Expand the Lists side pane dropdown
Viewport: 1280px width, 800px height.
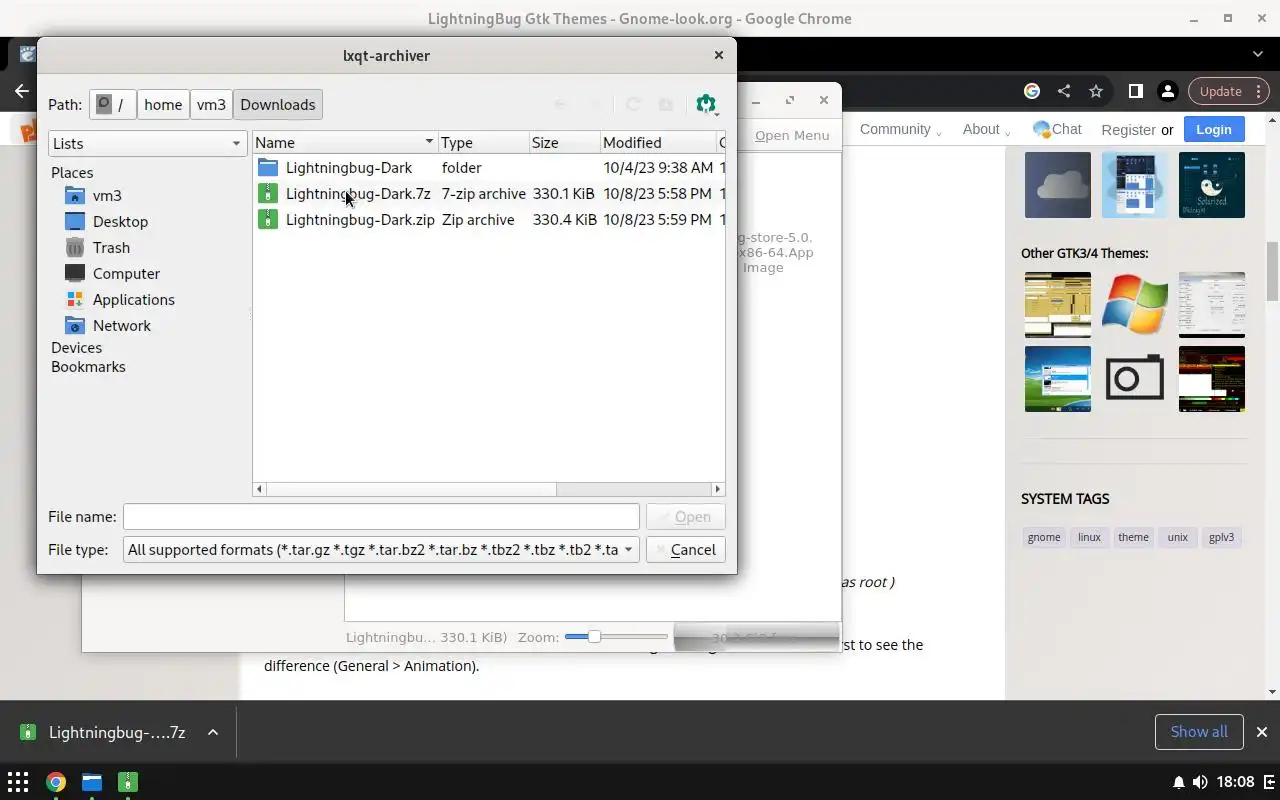click(147, 143)
